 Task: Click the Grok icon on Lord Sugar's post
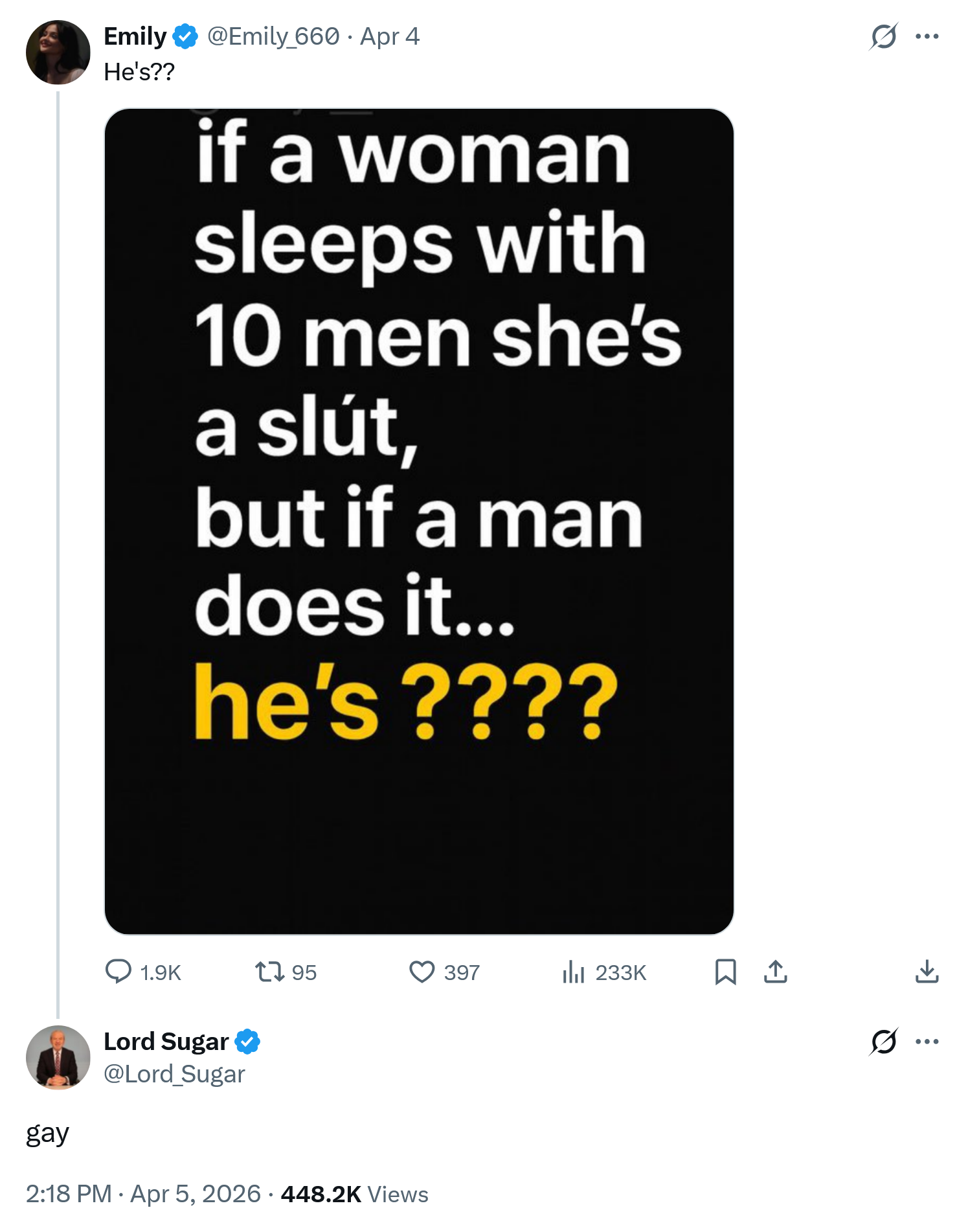tap(884, 1042)
